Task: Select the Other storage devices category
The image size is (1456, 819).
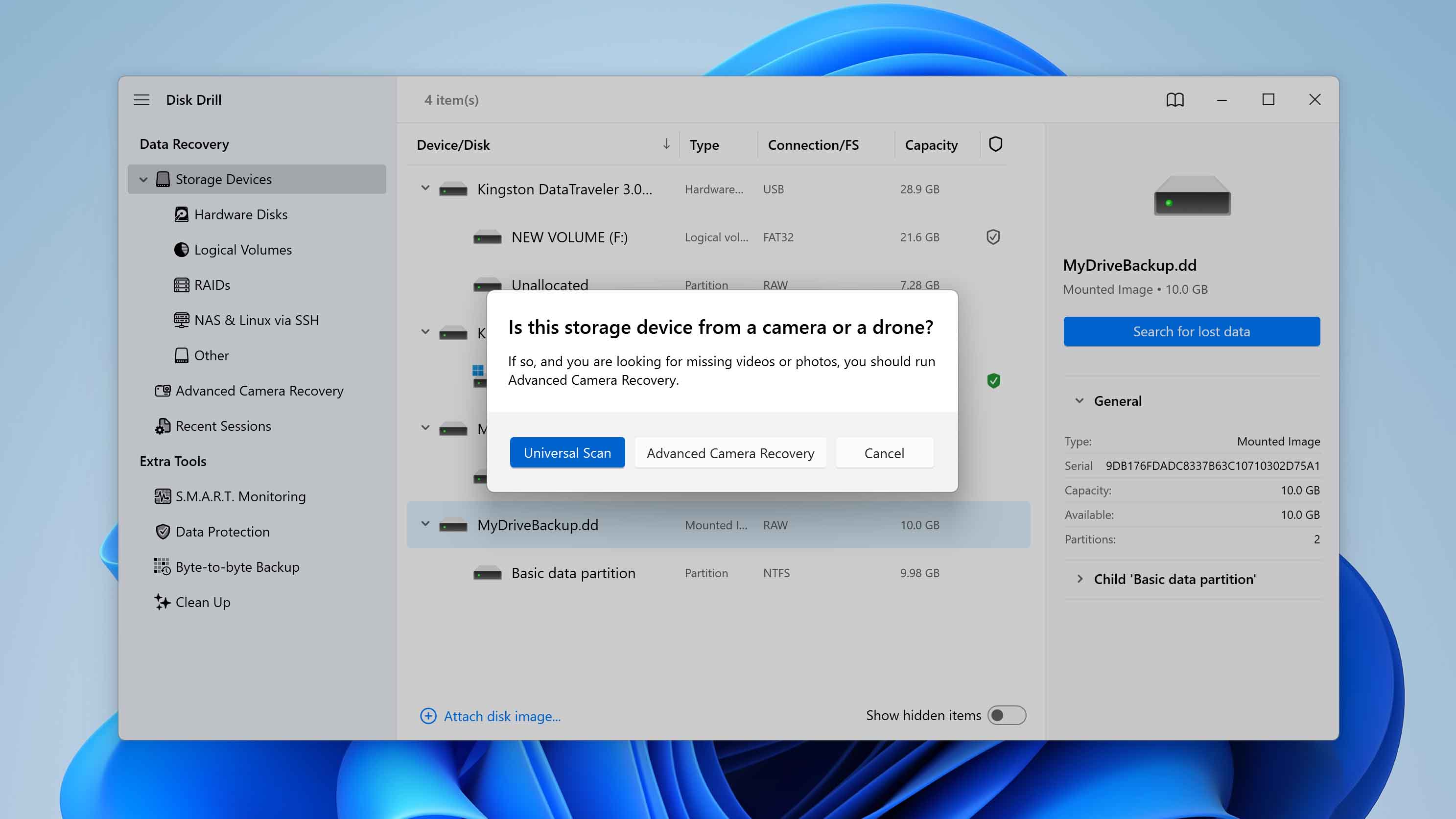Action: click(x=211, y=355)
